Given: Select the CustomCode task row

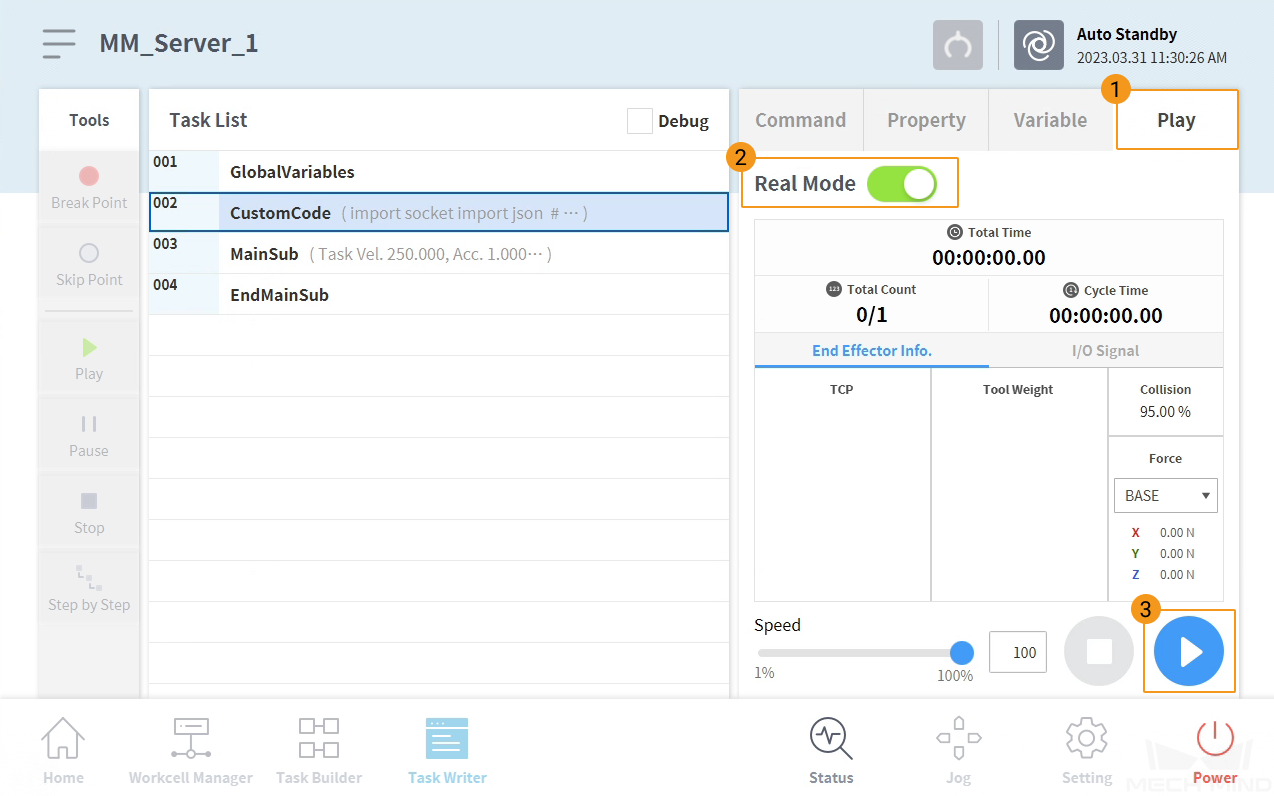Looking at the screenshot, I should click(x=439, y=212).
